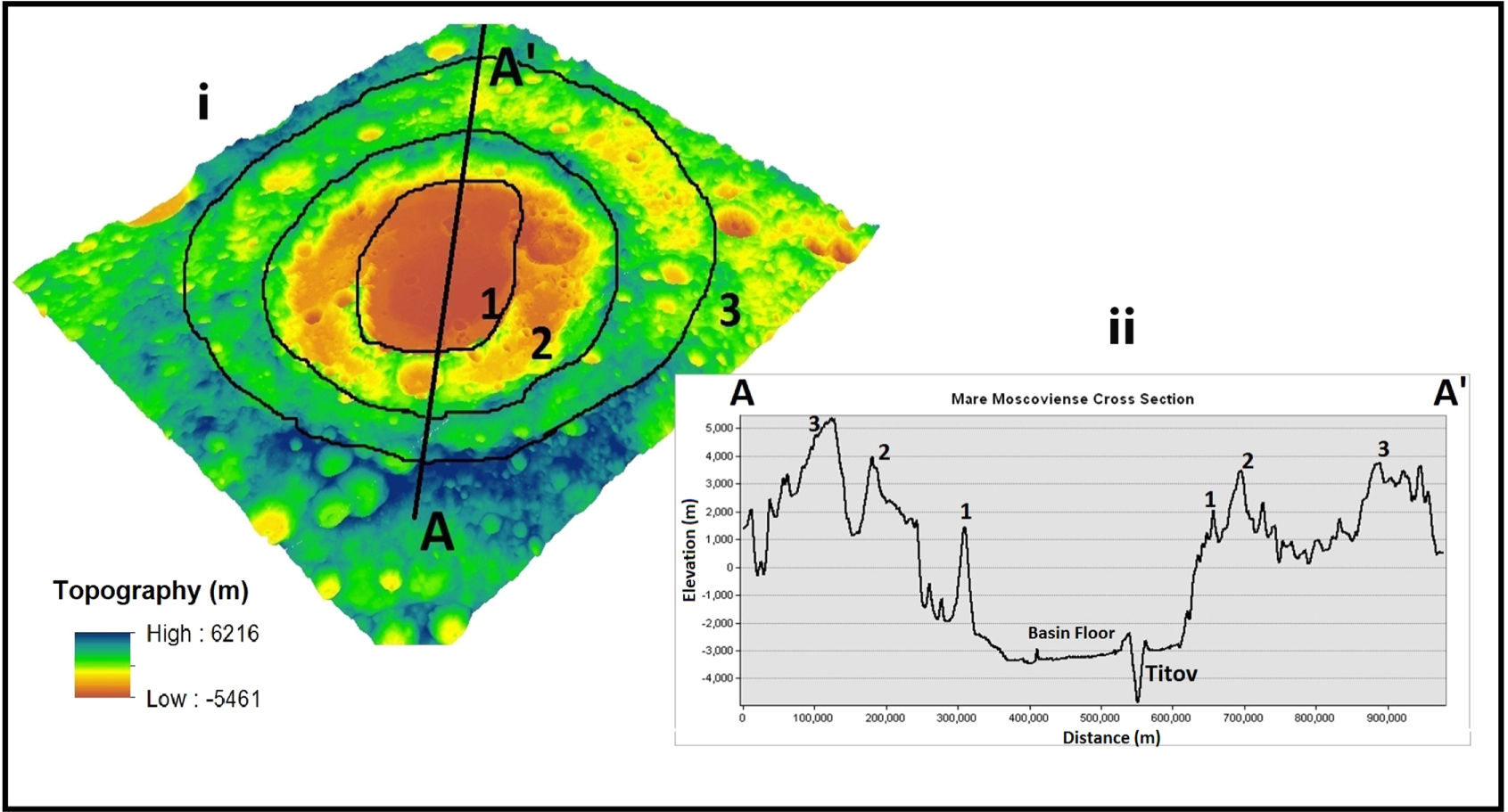Click the 600,000 distance tick label
The image size is (1508, 812).
(1171, 718)
